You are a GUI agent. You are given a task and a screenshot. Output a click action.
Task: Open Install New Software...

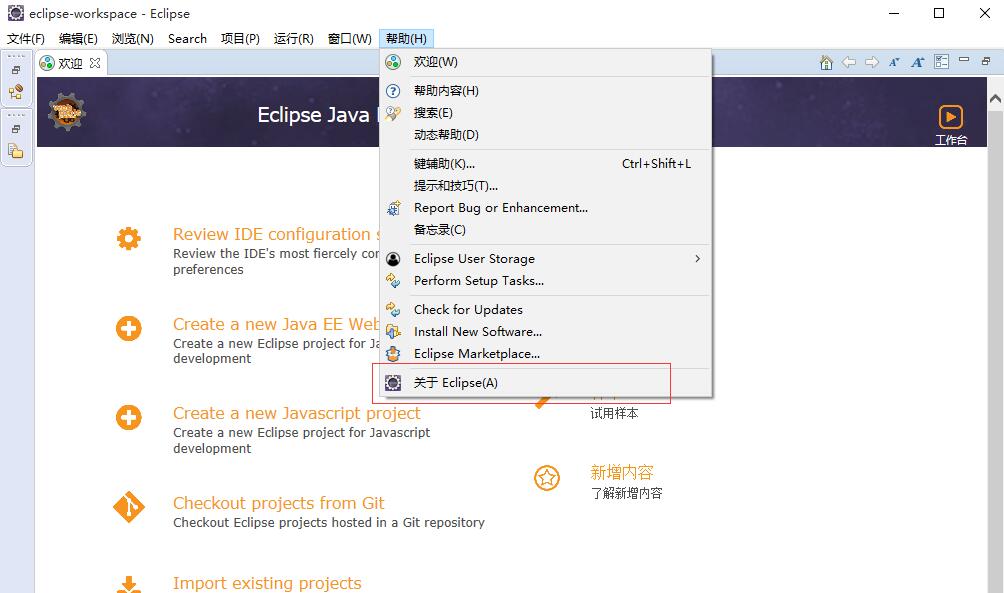coord(546,332)
